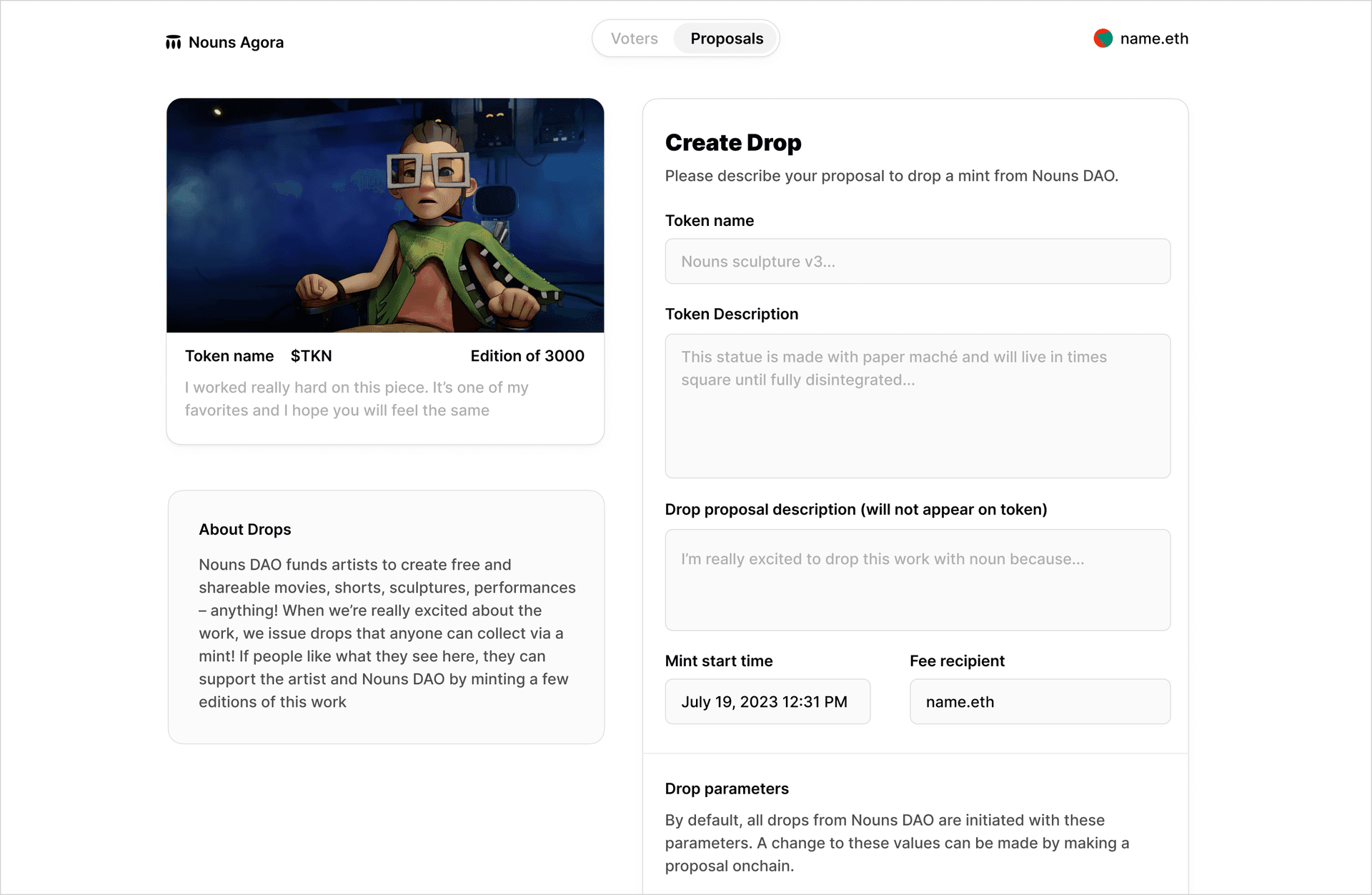
Task: Click the Nouns Agora logo icon
Action: (x=173, y=42)
